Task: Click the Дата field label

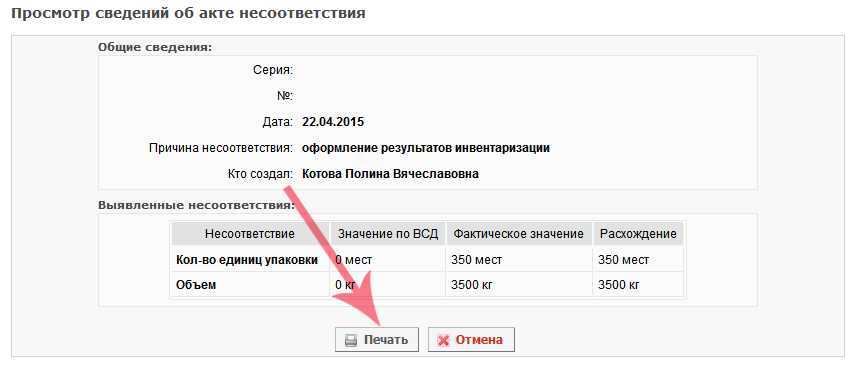Action: pos(278,122)
